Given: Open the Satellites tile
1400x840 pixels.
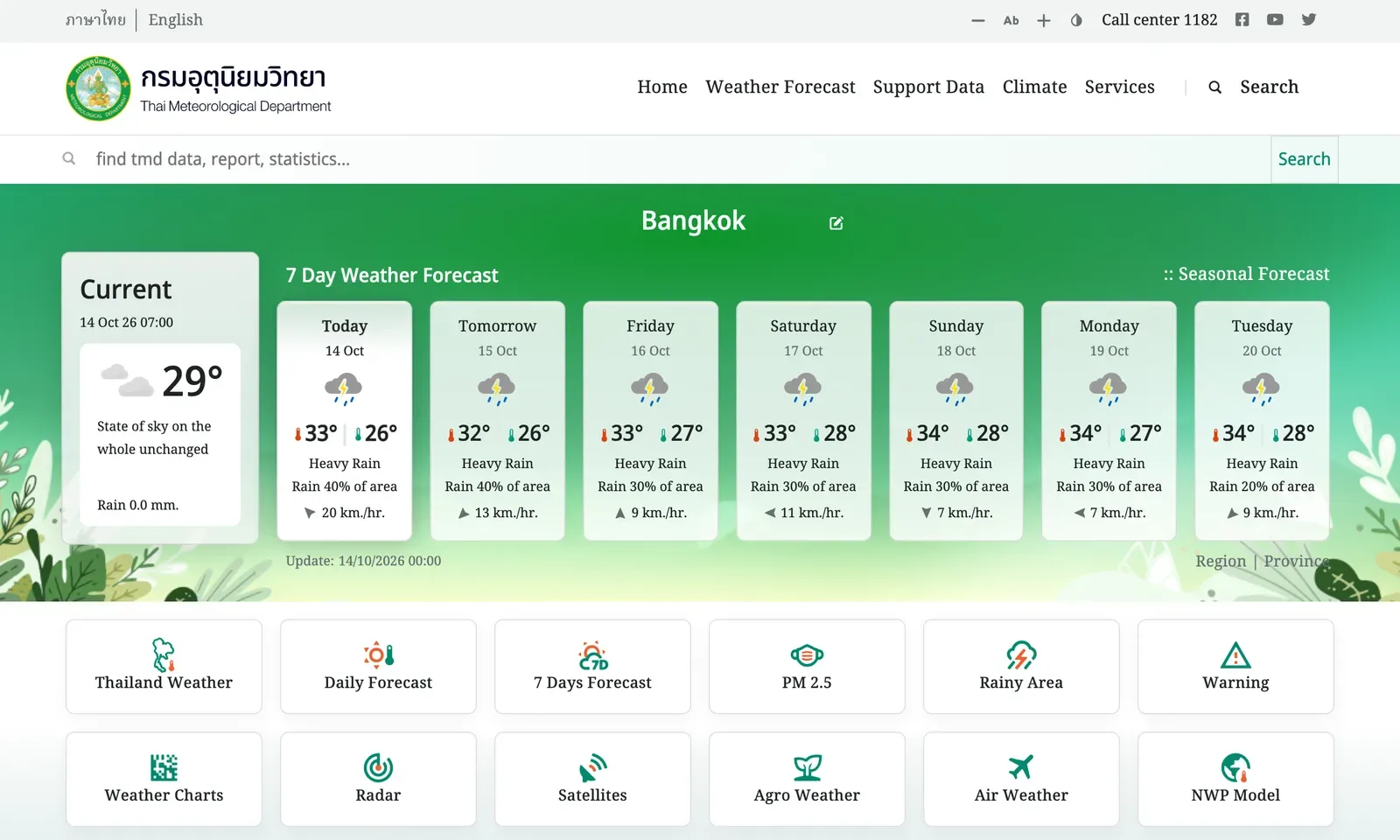Looking at the screenshot, I should [592, 780].
